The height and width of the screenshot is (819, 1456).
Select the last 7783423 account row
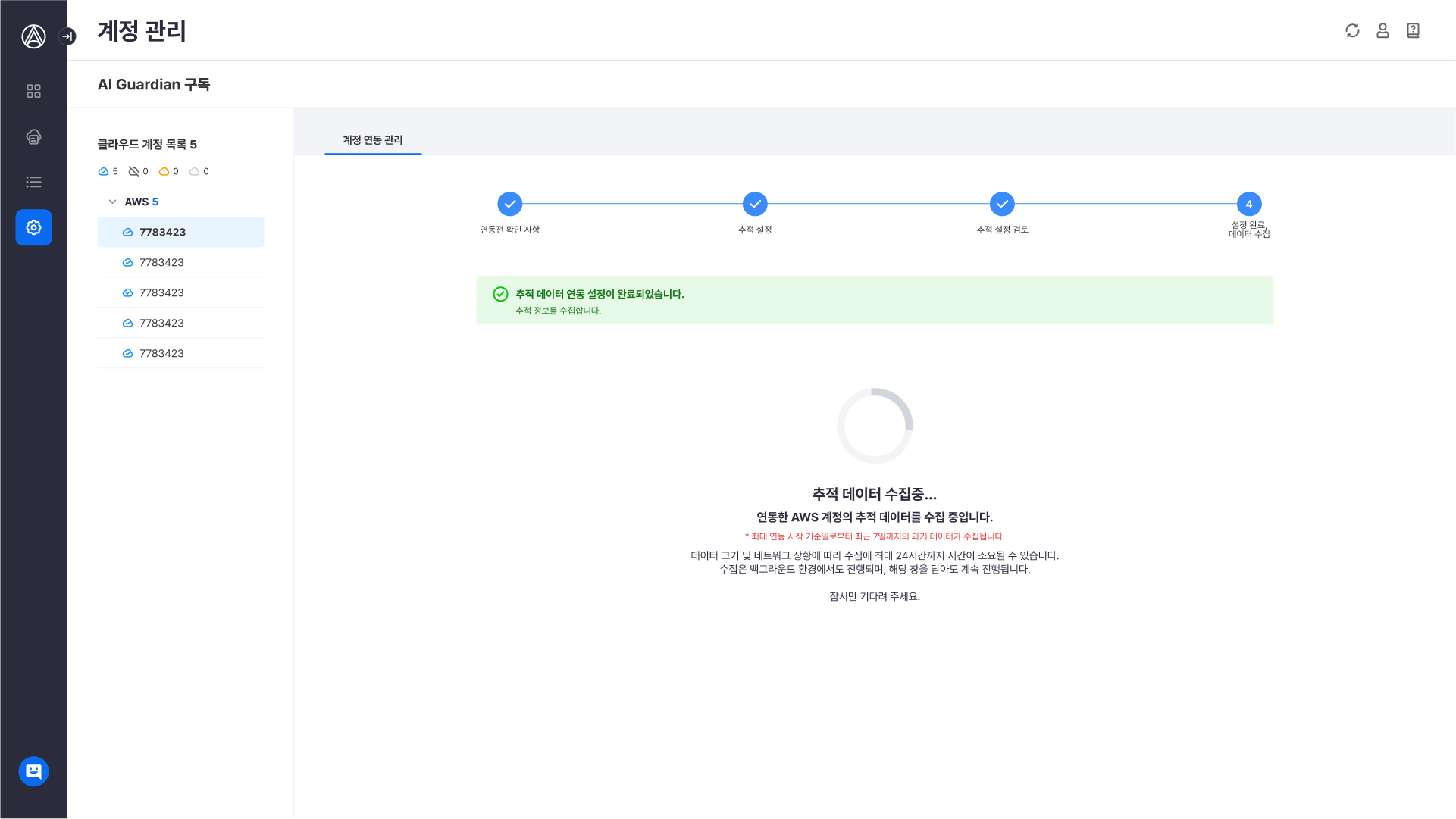[x=180, y=353]
